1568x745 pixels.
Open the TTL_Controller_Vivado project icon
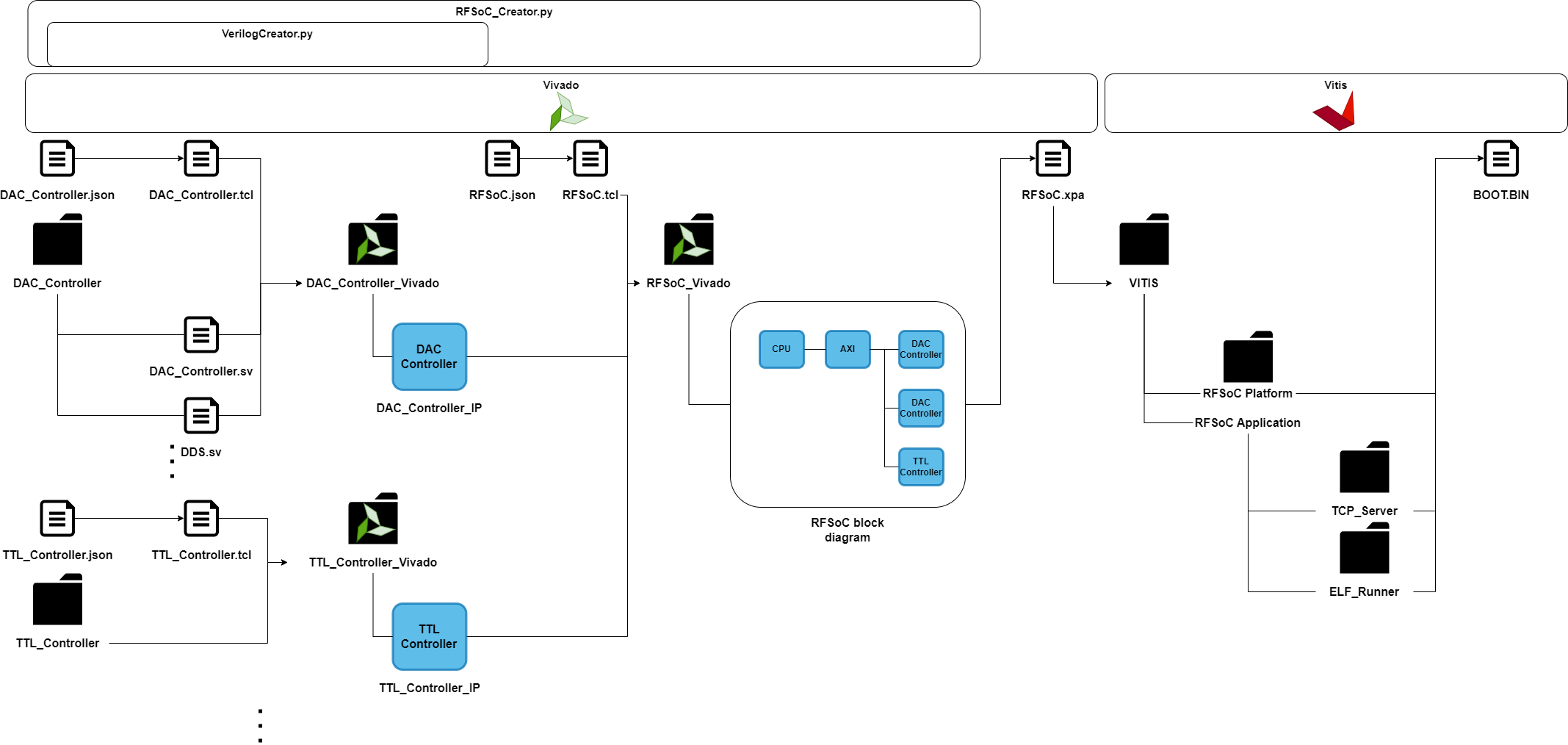[373, 522]
